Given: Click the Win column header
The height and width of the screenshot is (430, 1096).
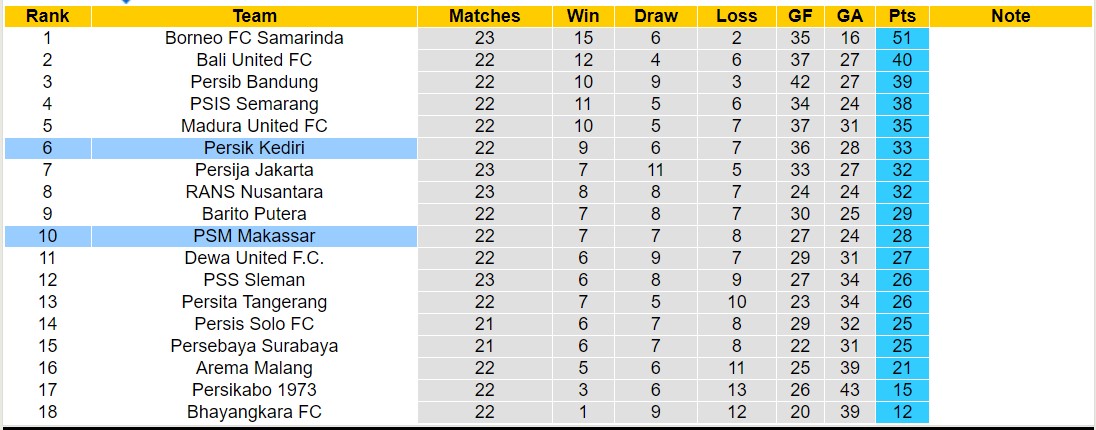Looking at the screenshot, I should pyautogui.click(x=583, y=16).
